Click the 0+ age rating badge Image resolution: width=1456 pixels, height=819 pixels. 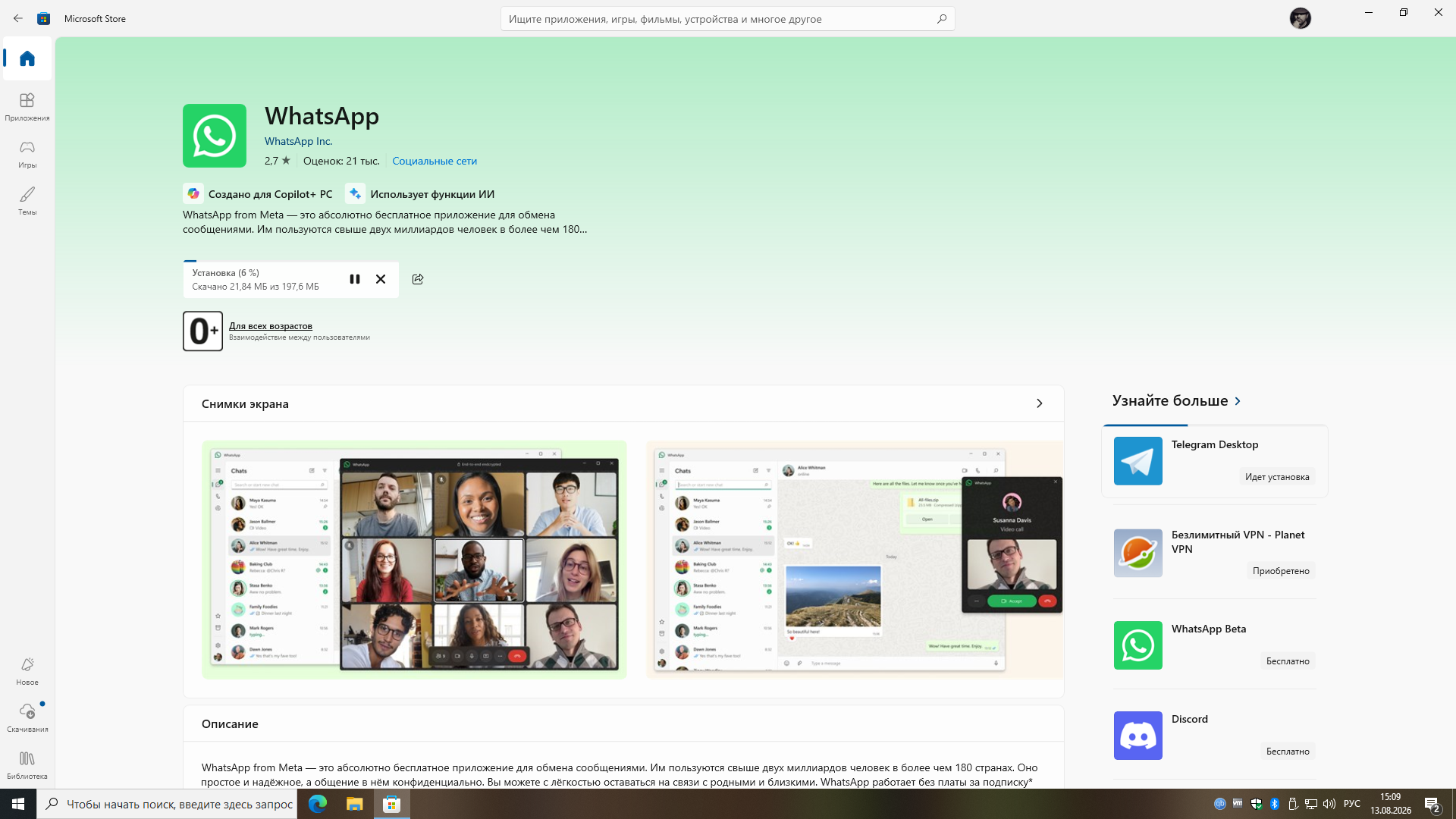click(x=202, y=331)
